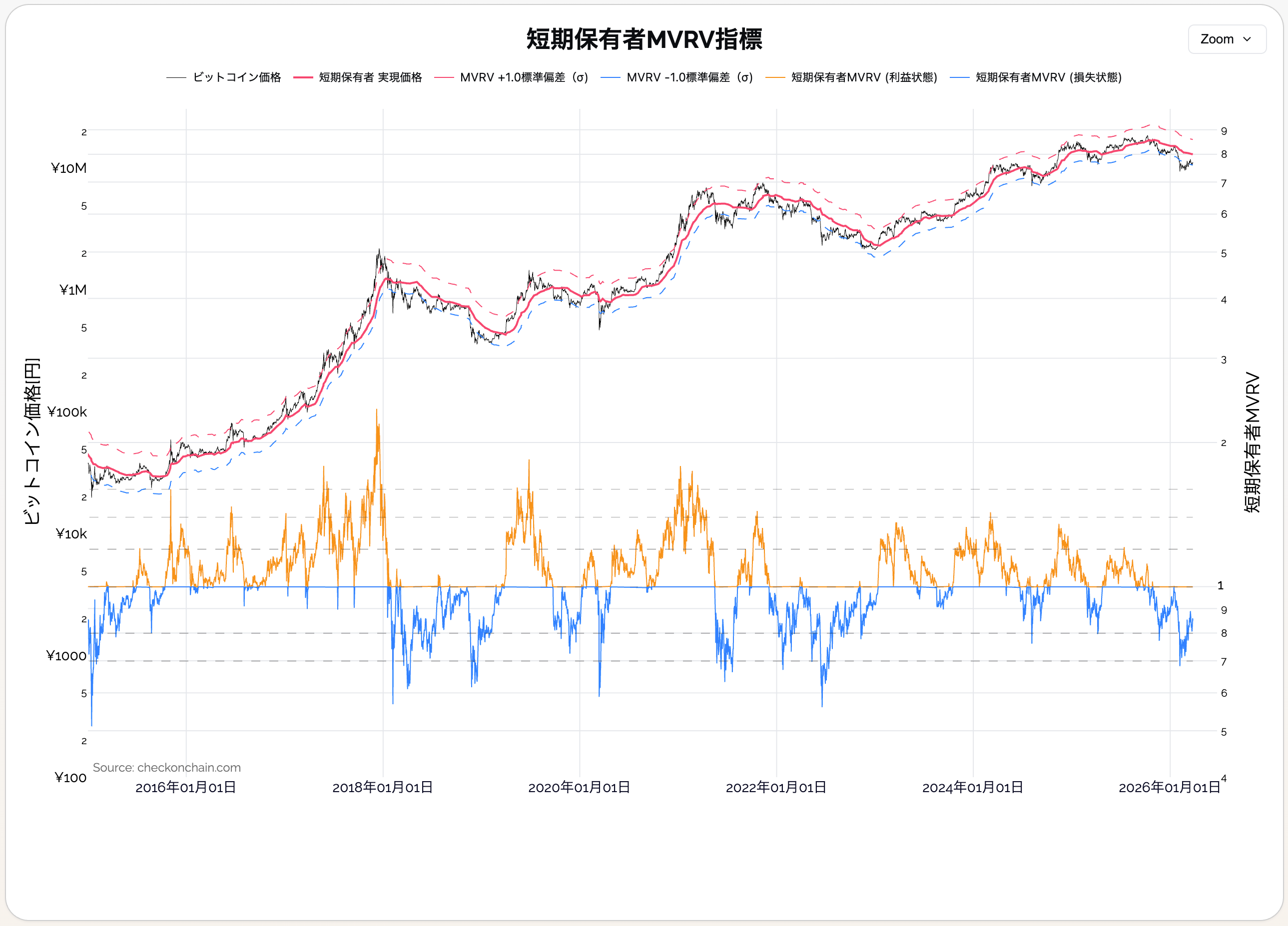Click the 2018年01月01日 x-axis label

coord(382,788)
